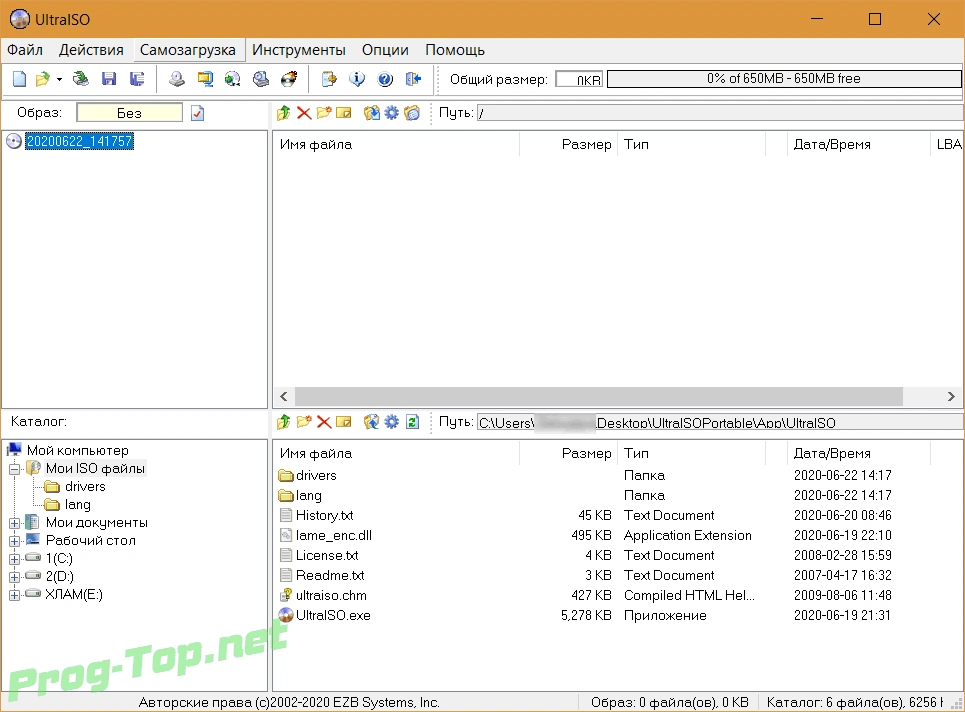
Task: Click the Rename icon in image pane toolbar
Action: point(344,113)
